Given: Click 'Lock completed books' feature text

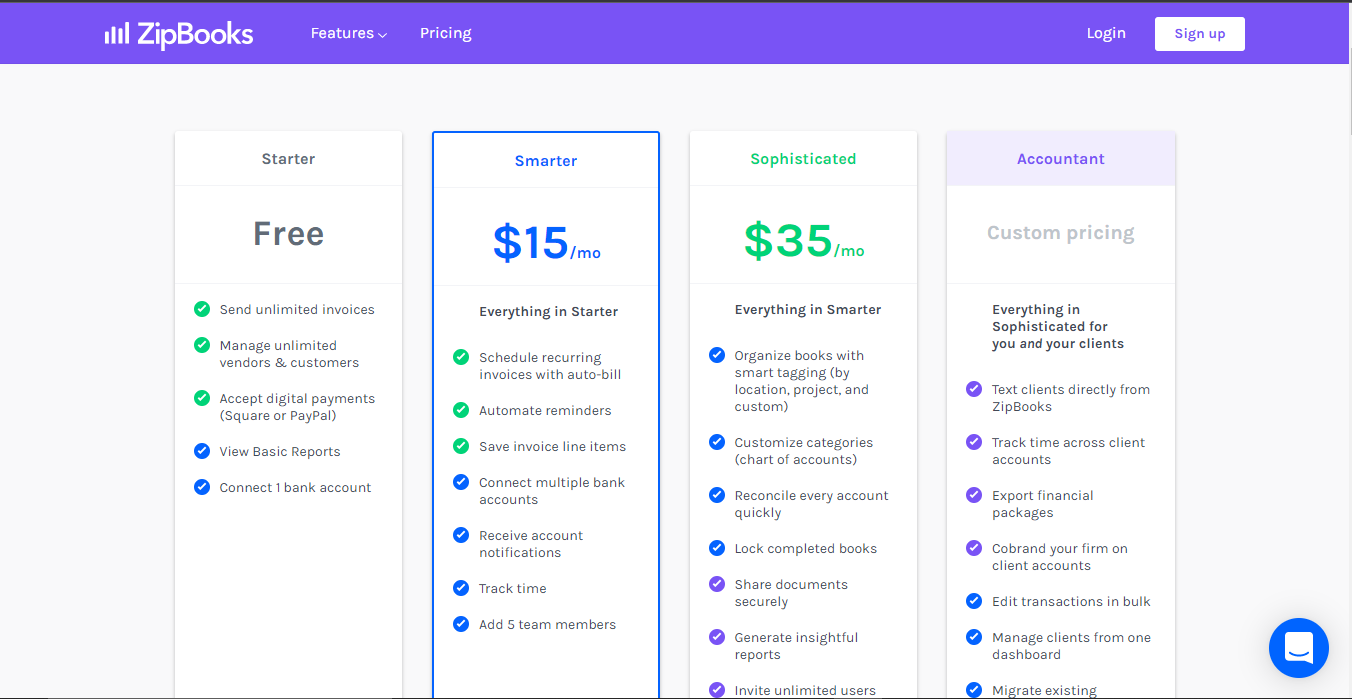Looking at the screenshot, I should 806,548.
